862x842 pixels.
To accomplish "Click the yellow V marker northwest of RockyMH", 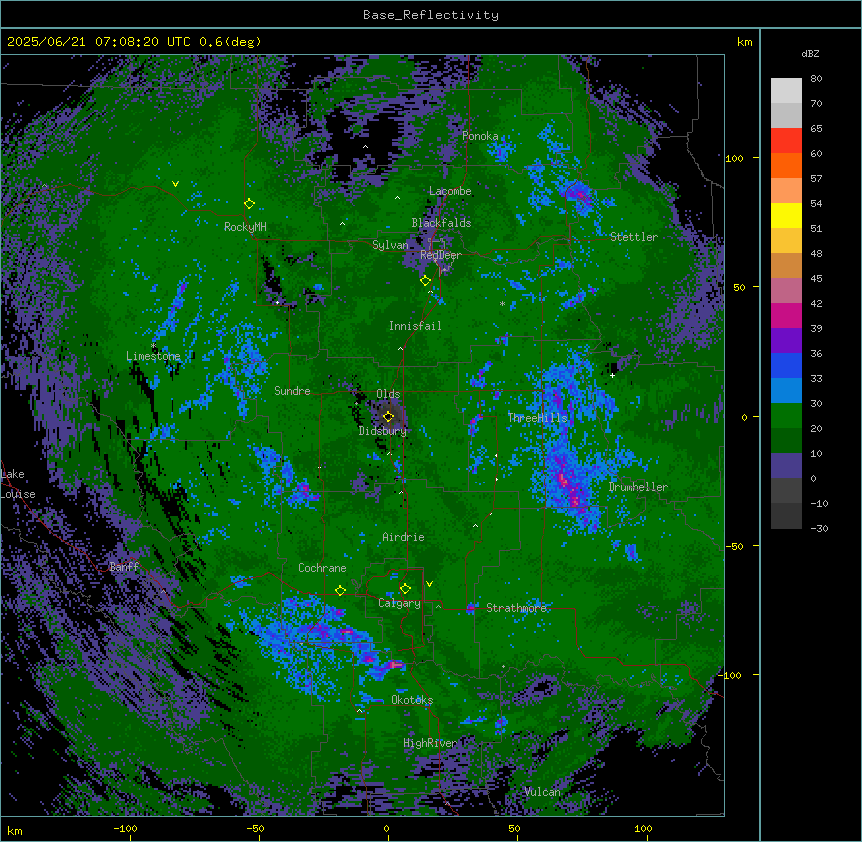I will (175, 184).
